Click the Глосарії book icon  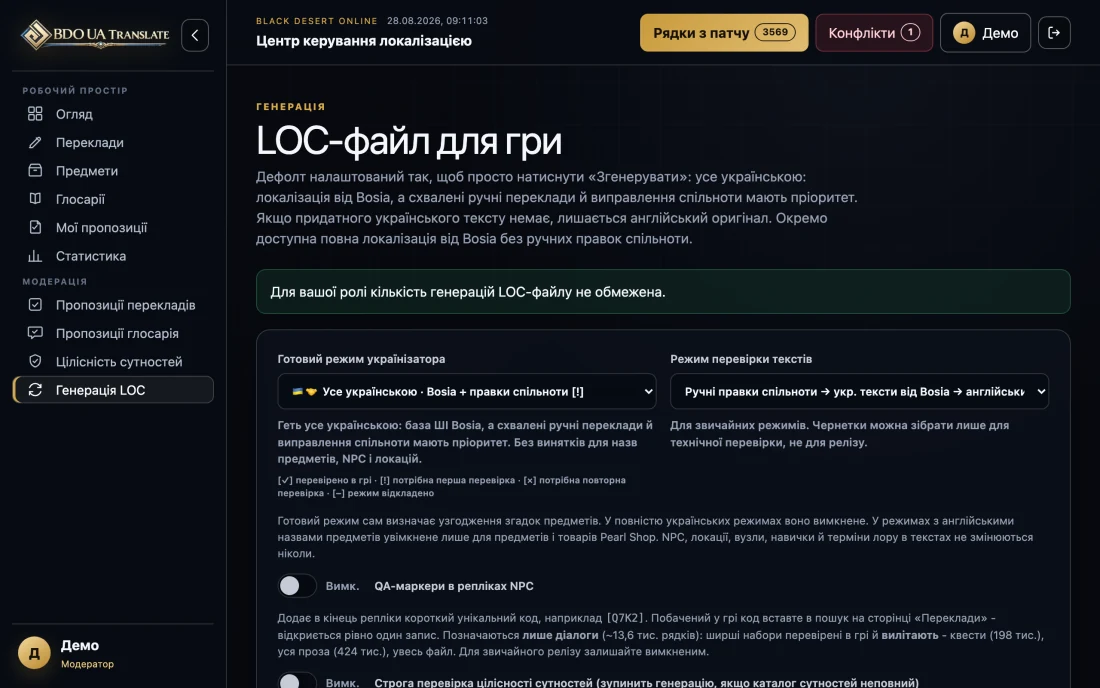(x=35, y=199)
